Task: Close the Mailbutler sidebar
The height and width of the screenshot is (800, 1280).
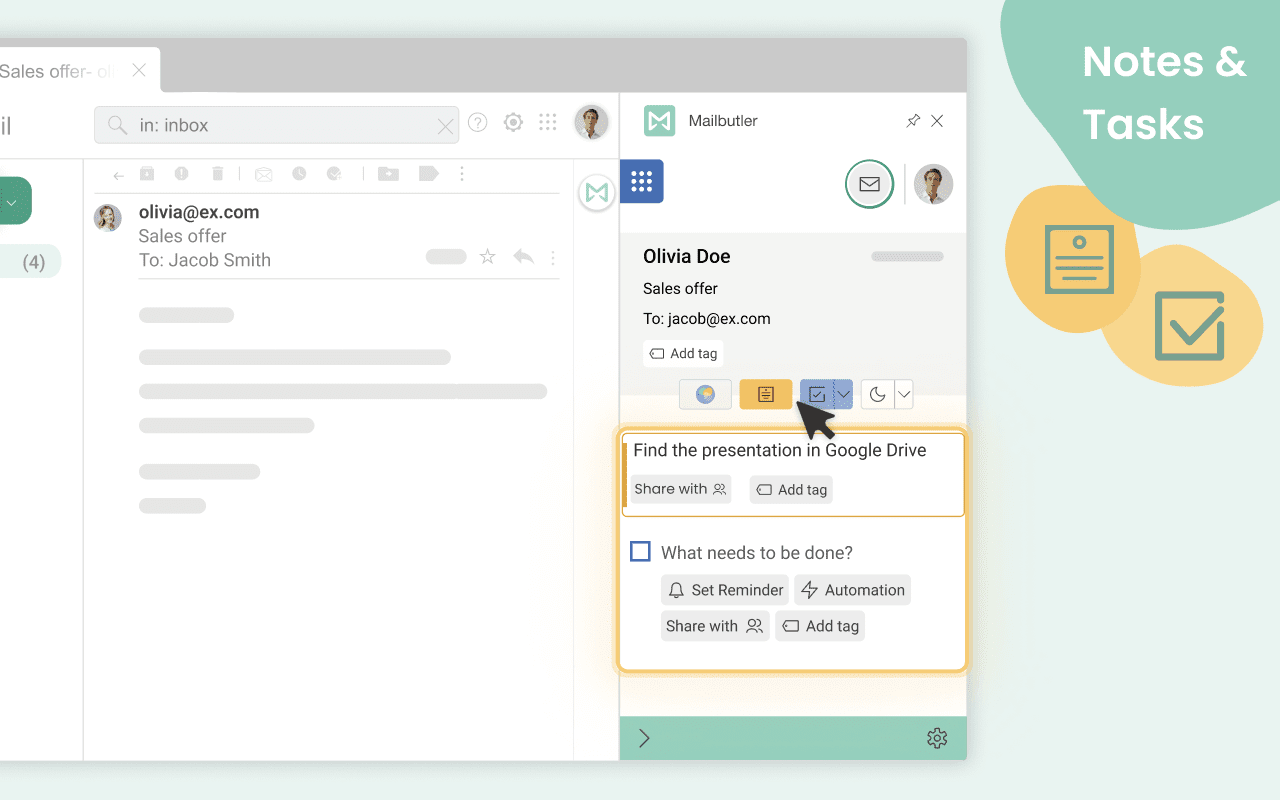Action: click(937, 121)
